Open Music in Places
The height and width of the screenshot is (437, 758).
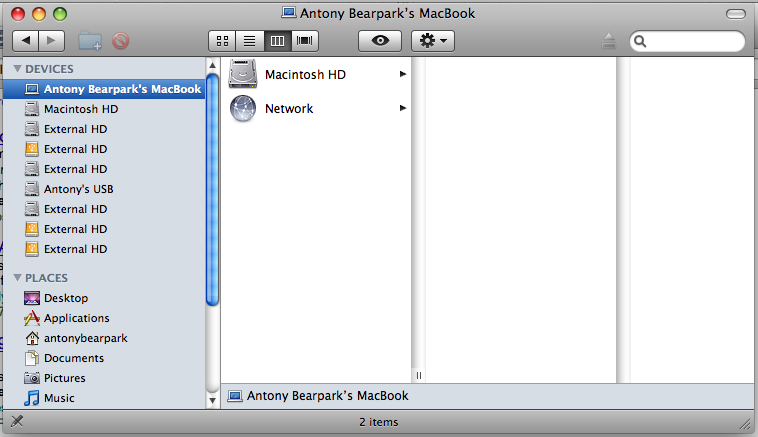coord(104,398)
